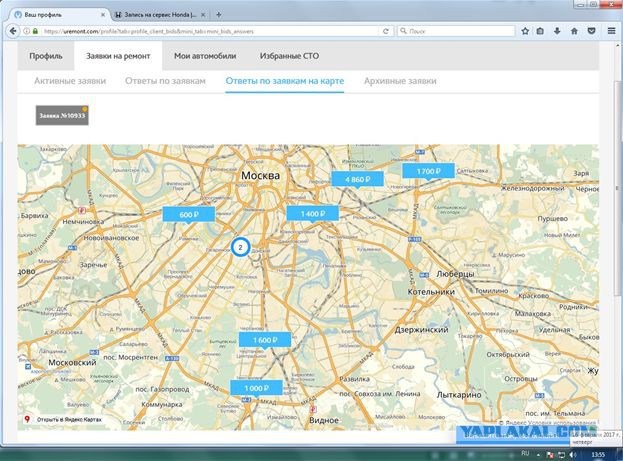Go back with the browser back arrow
This screenshot has width=623, height=461.
click(x=13, y=31)
